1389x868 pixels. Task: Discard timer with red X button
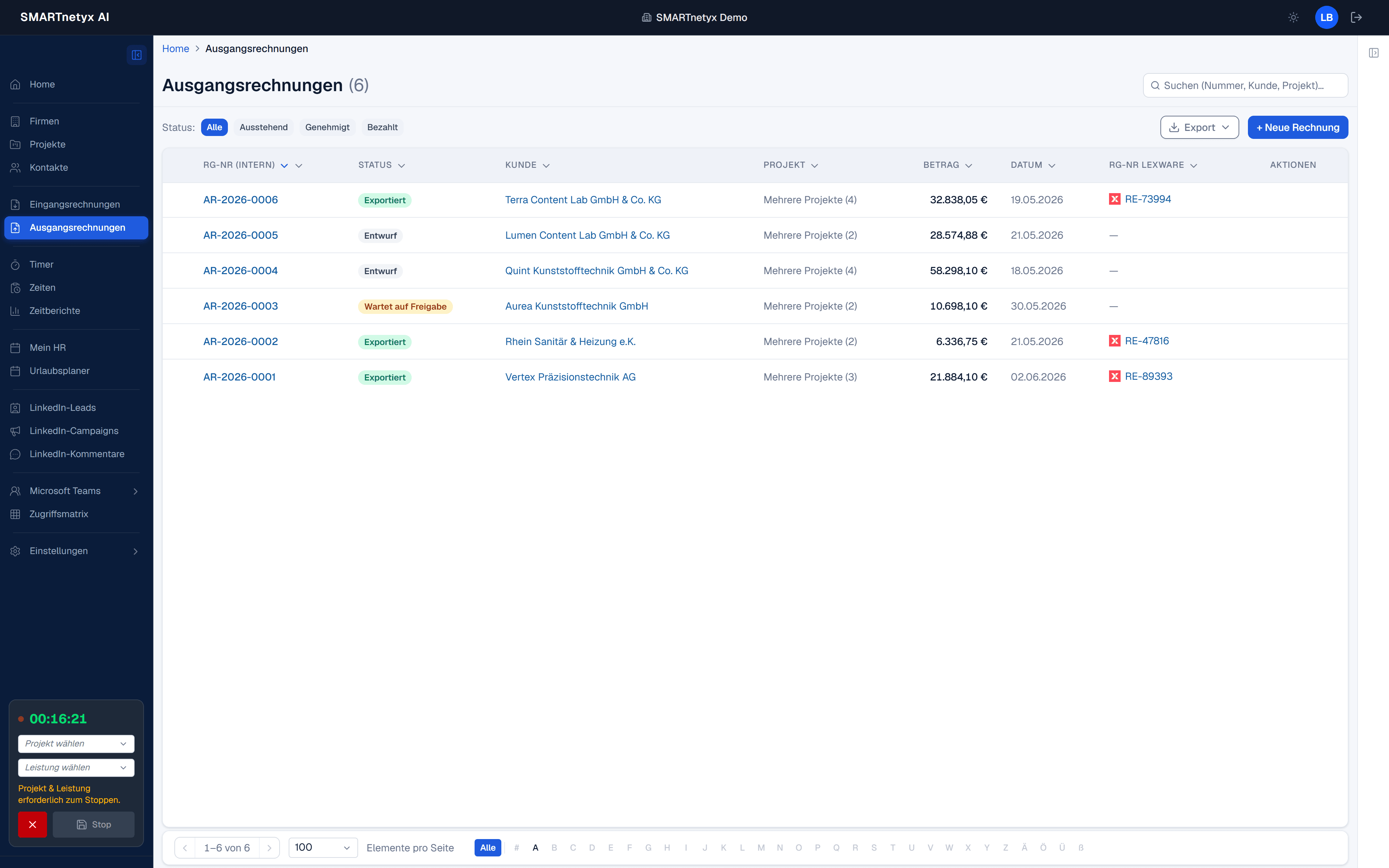[x=32, y=824]
